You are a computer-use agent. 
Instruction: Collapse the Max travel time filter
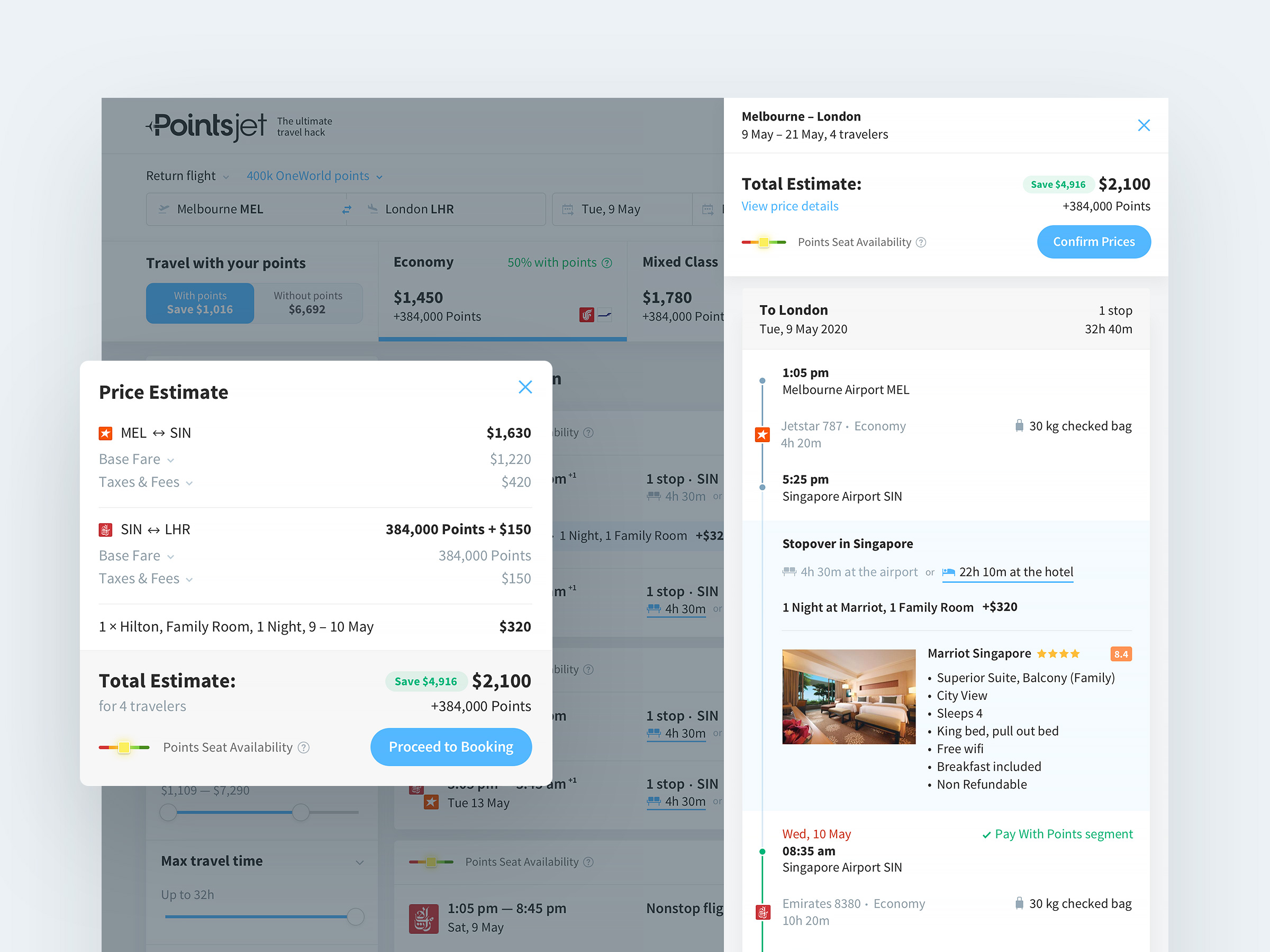[x=359, y=862]
